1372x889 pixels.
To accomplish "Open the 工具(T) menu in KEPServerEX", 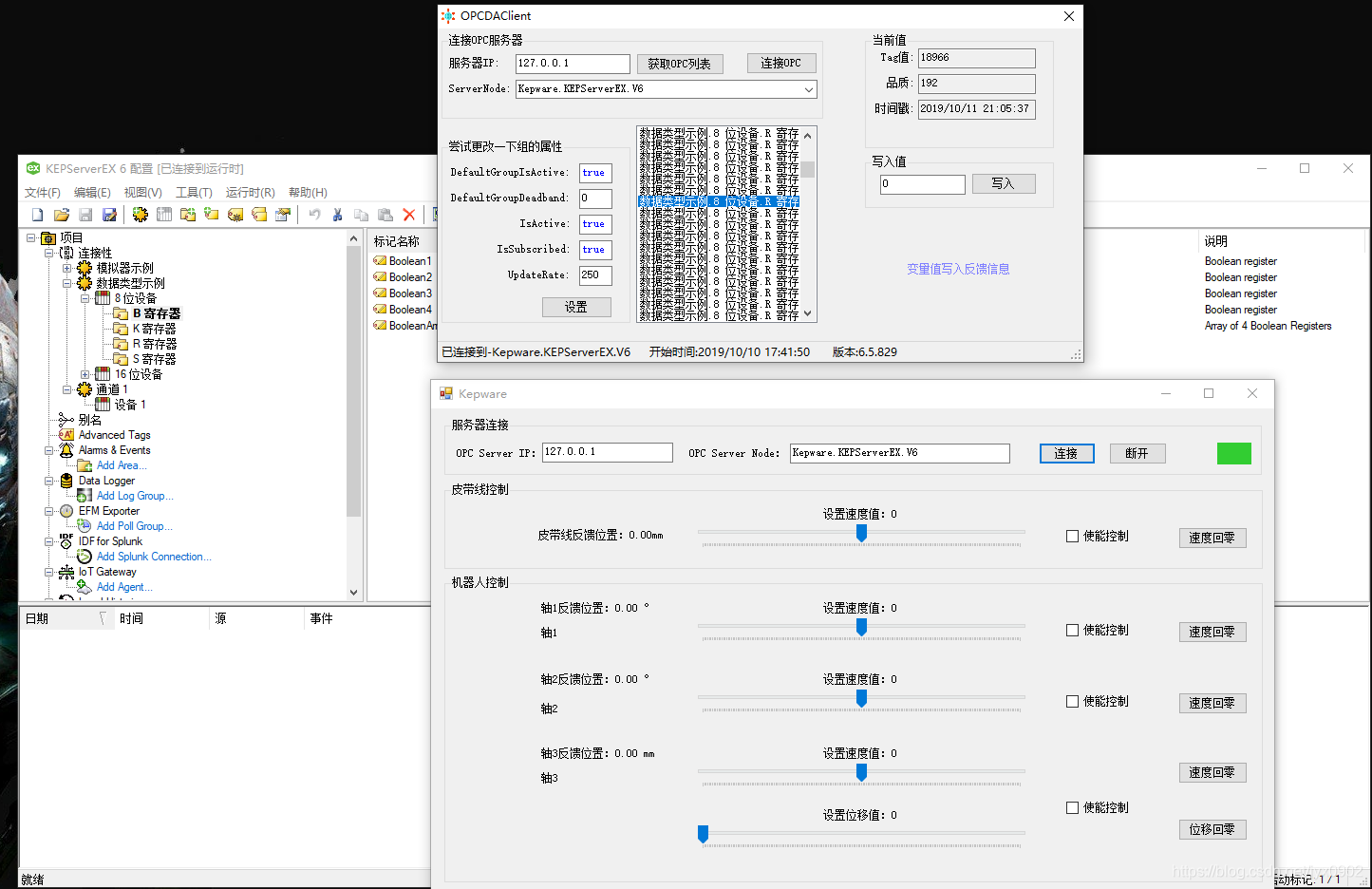I will [194, 192].
